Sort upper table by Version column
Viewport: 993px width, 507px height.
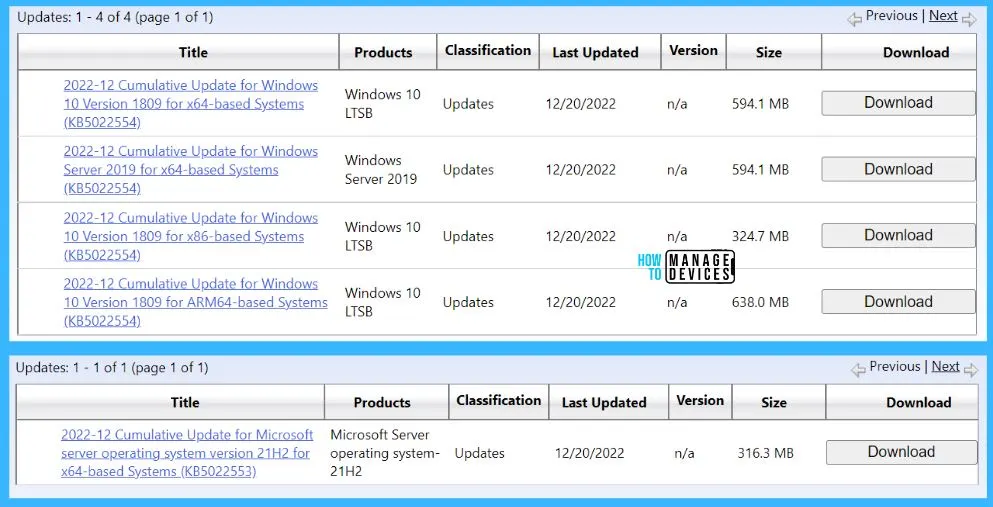pos(693,51)
